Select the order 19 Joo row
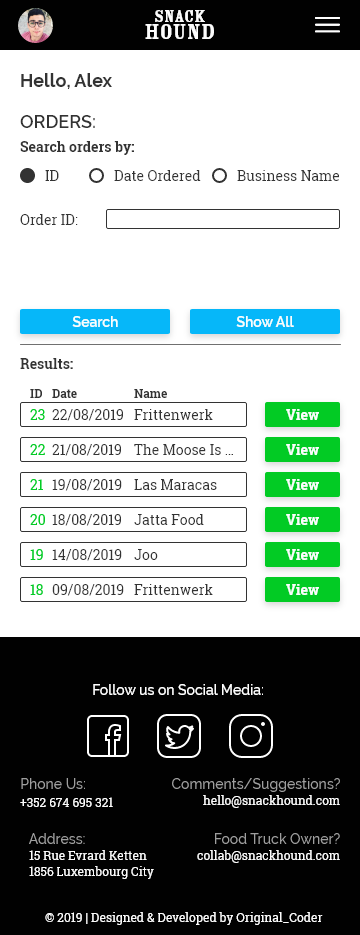The width and height of the screenshot is (360, 935). [x=134, y=555]
